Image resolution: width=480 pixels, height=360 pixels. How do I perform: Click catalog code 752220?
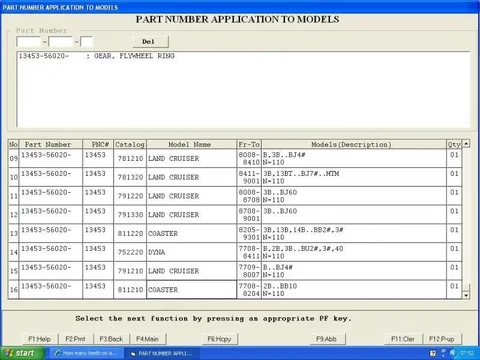point(130,252)
